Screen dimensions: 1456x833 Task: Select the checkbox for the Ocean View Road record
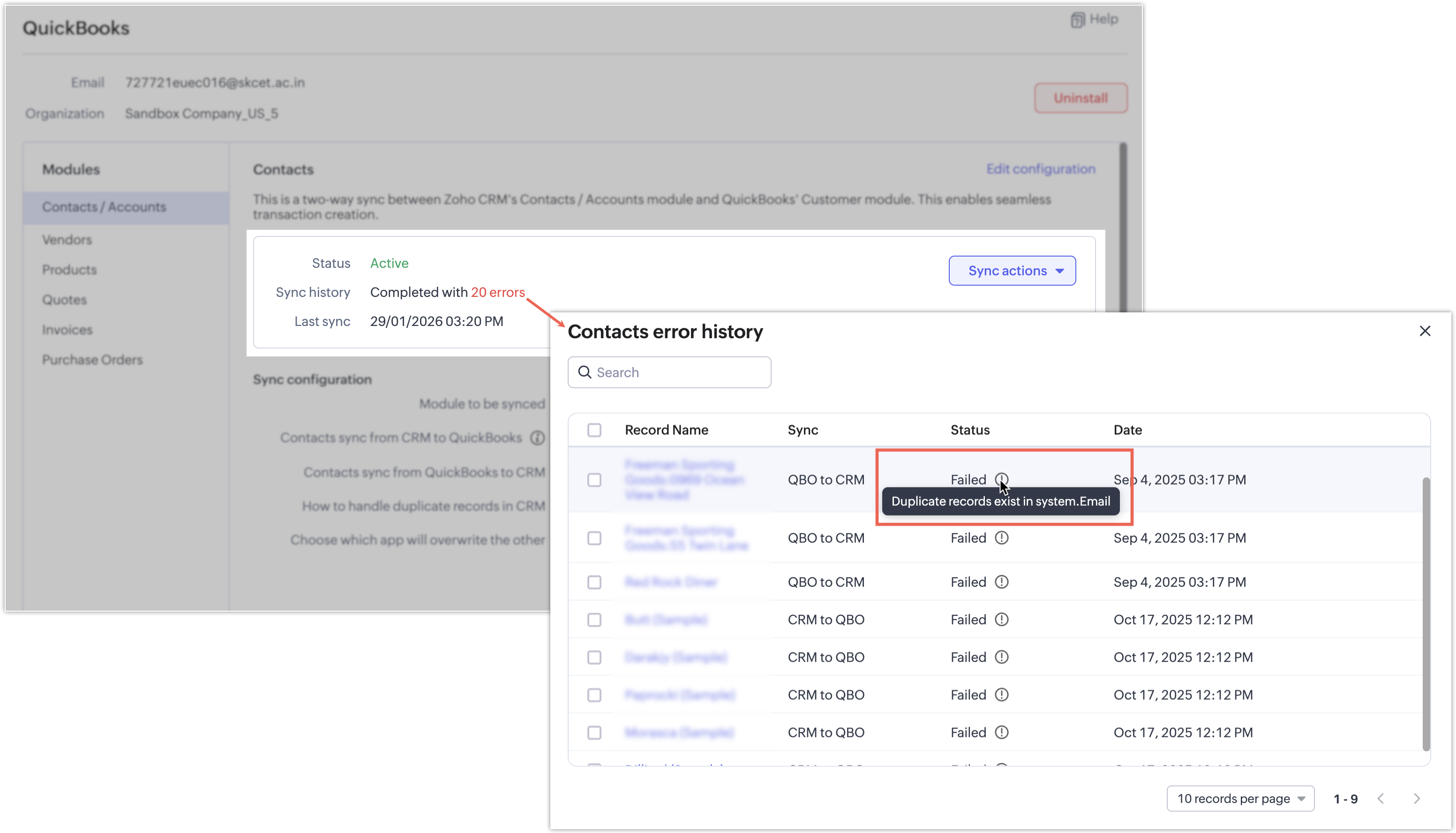594,480
